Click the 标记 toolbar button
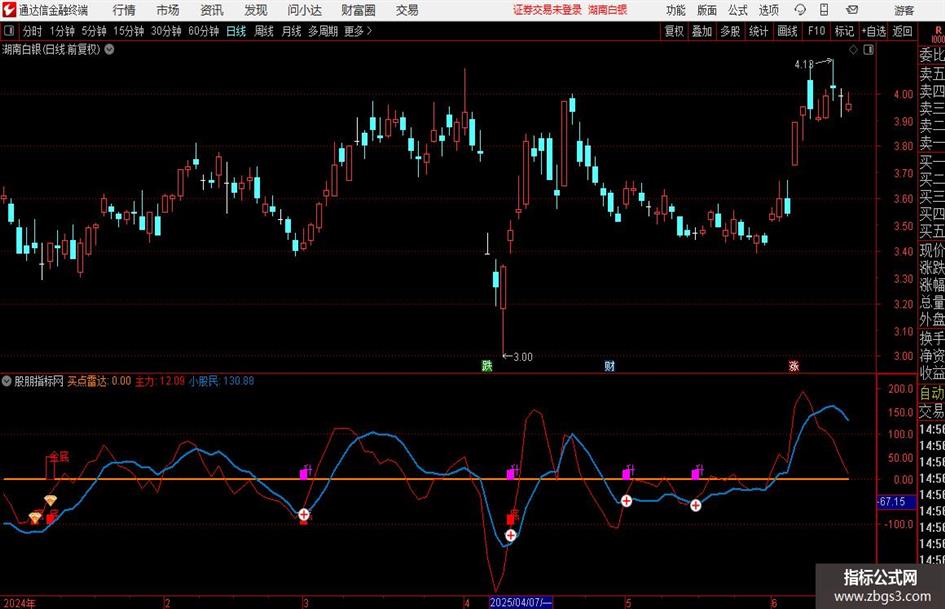This screenshot has width=945, height=609. pyautogui.click(x=844, y=31)
